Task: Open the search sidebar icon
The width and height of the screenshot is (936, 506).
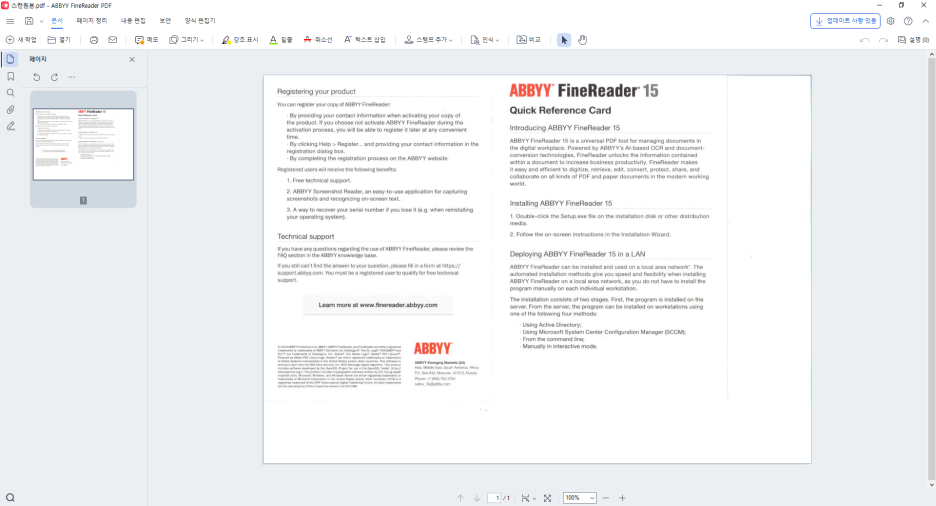Action: pyautogui.click(x=10, y=93)
